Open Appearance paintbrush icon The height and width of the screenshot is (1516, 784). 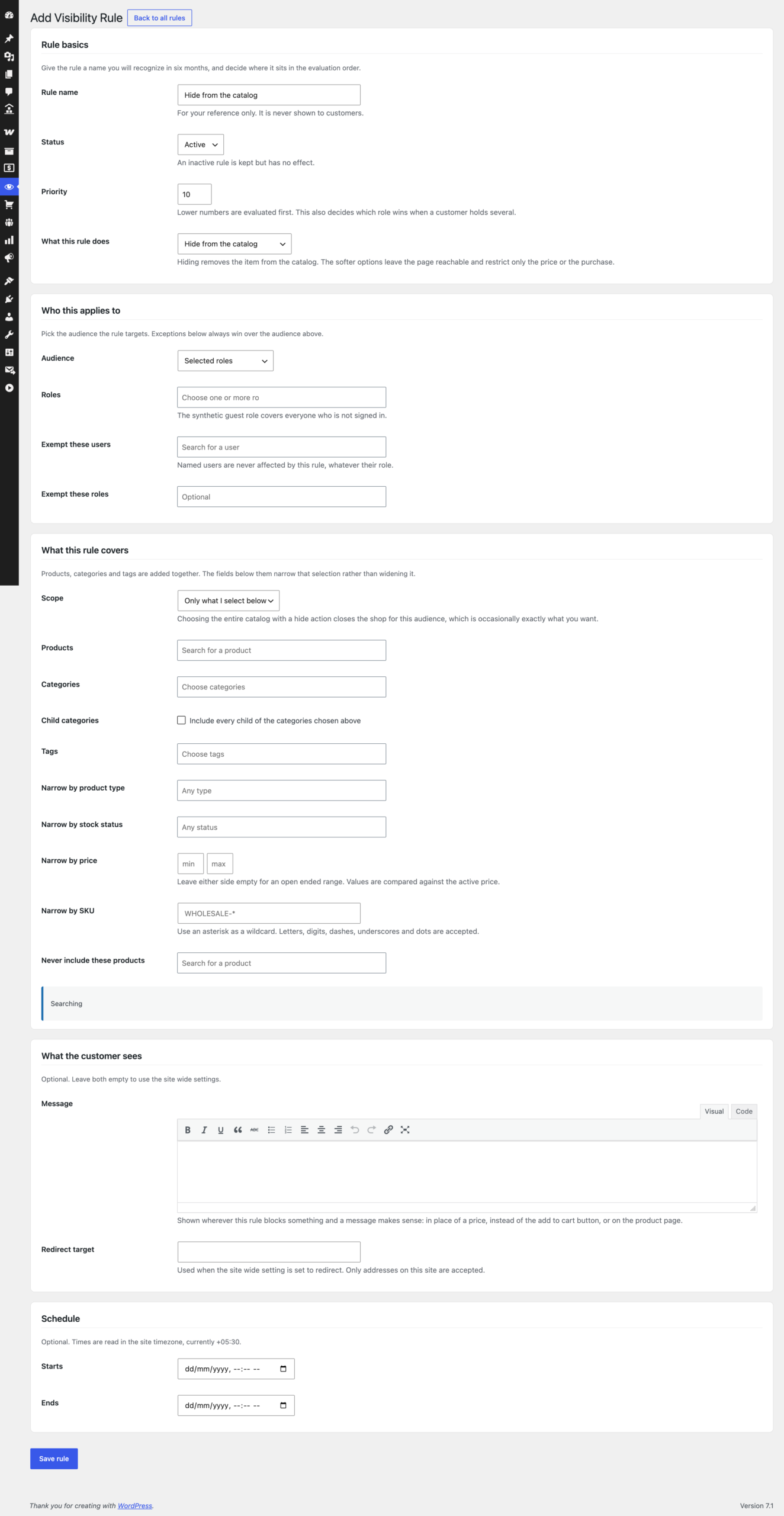9,281
